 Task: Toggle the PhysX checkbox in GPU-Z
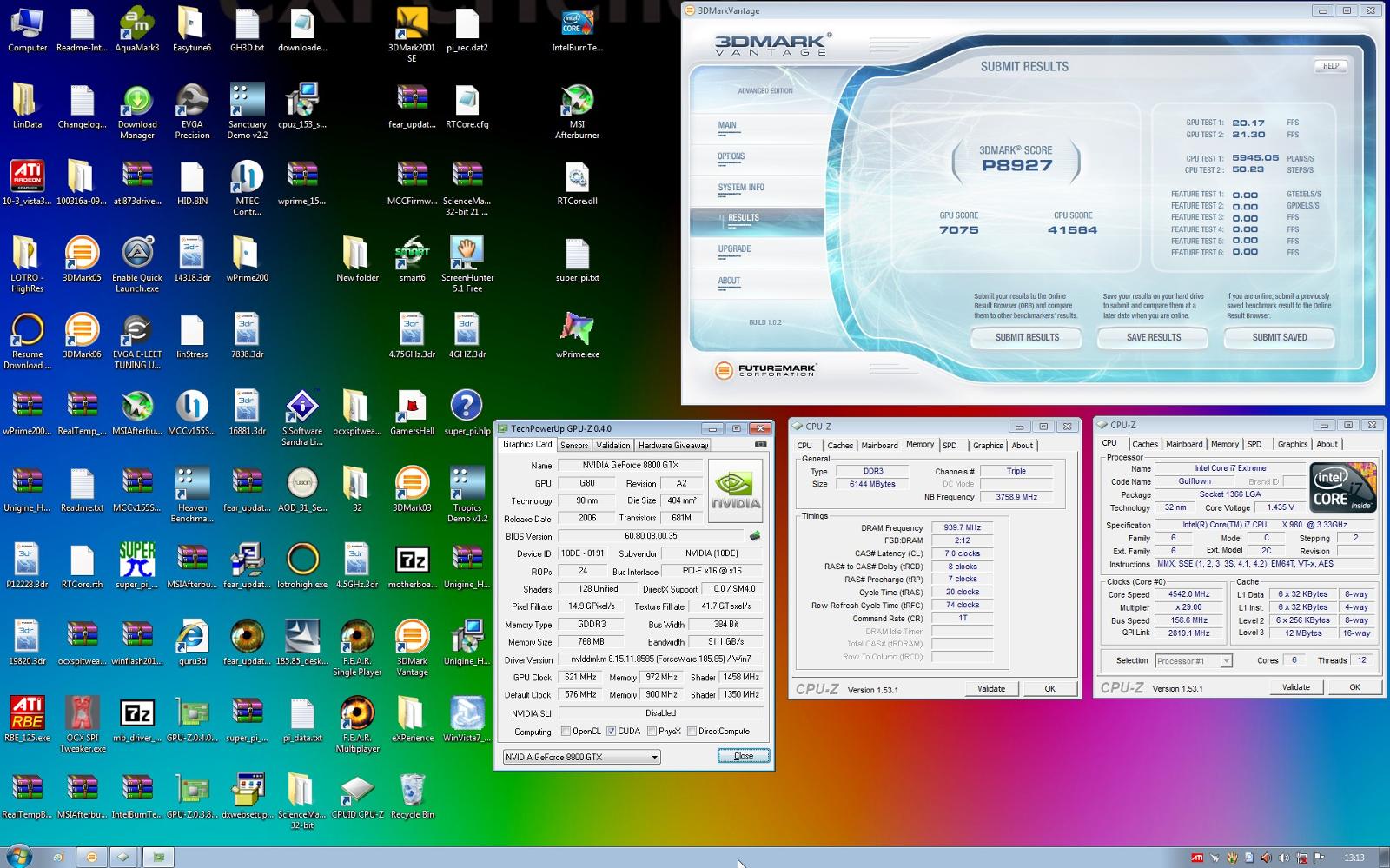coord(652,732)
